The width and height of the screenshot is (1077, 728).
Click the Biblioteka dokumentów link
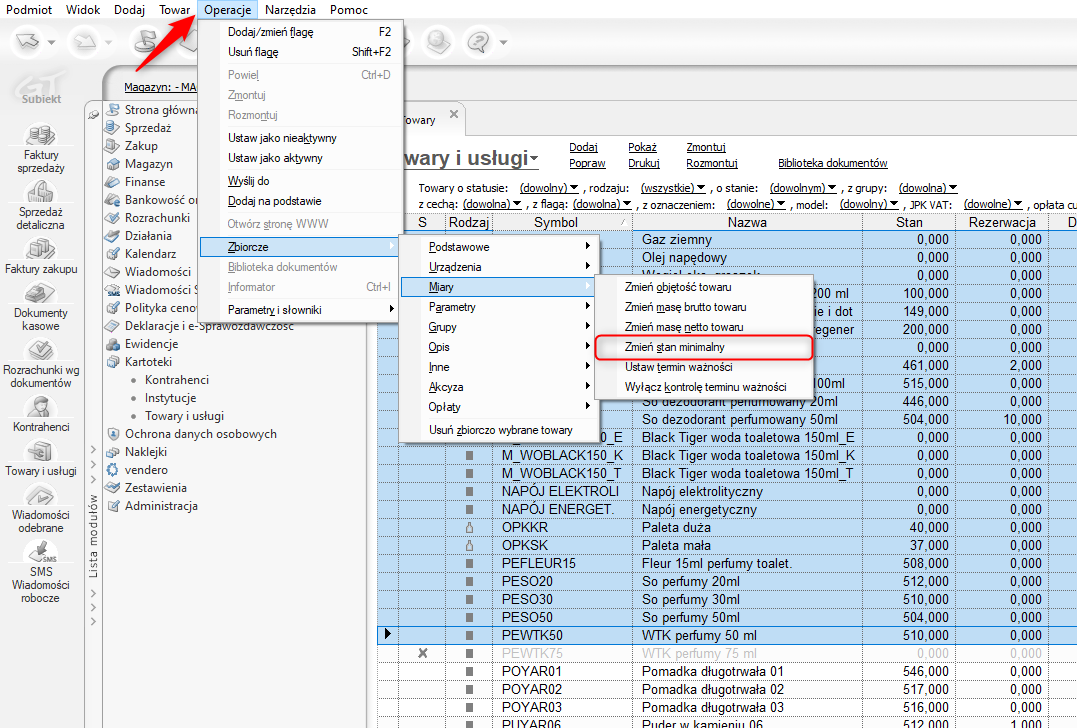832,163
